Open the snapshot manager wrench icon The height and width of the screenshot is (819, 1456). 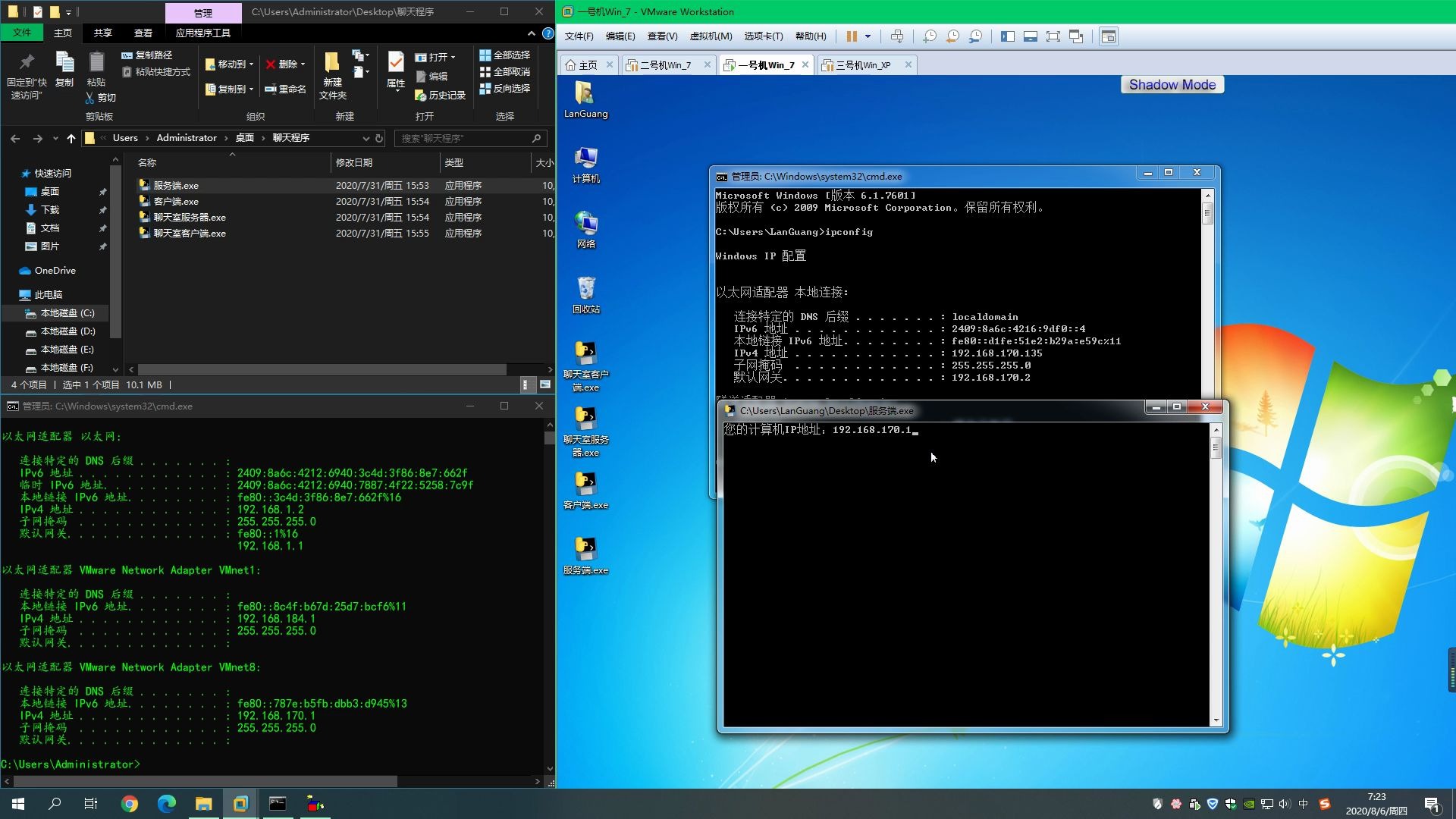976,36
